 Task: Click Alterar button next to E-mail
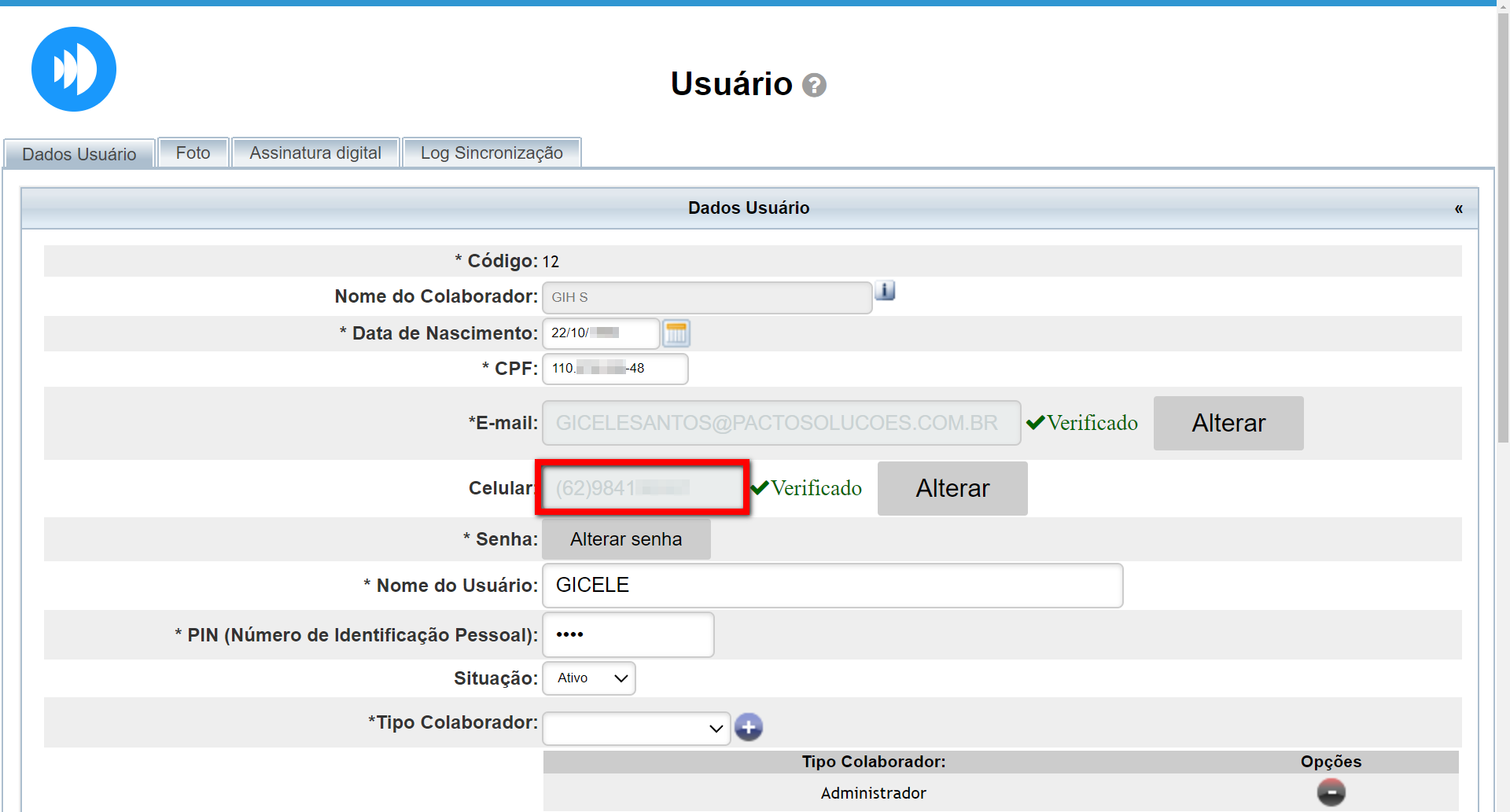coord(1228,423)
